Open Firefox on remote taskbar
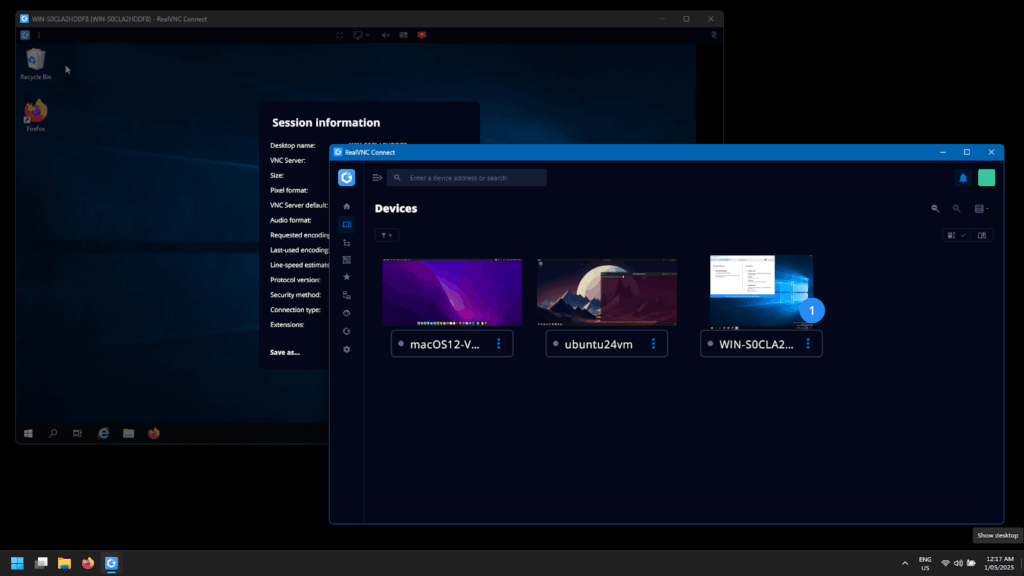This screenshot has height=576, width=1024. 153,434
